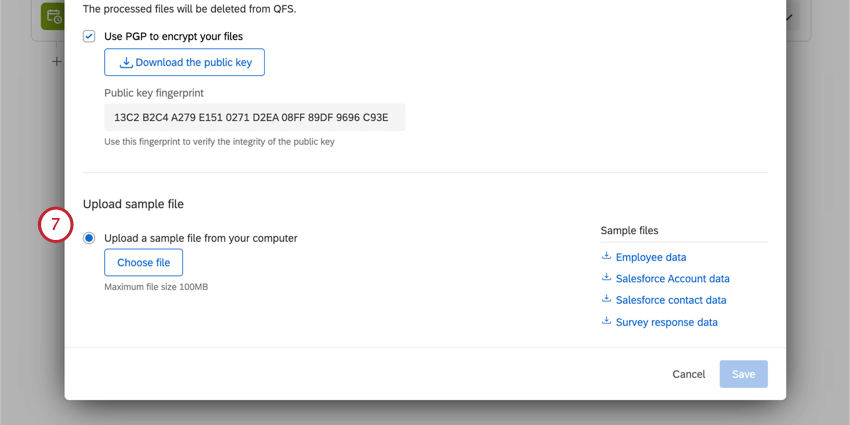Click the Choose file button

[x=144, y=262]
